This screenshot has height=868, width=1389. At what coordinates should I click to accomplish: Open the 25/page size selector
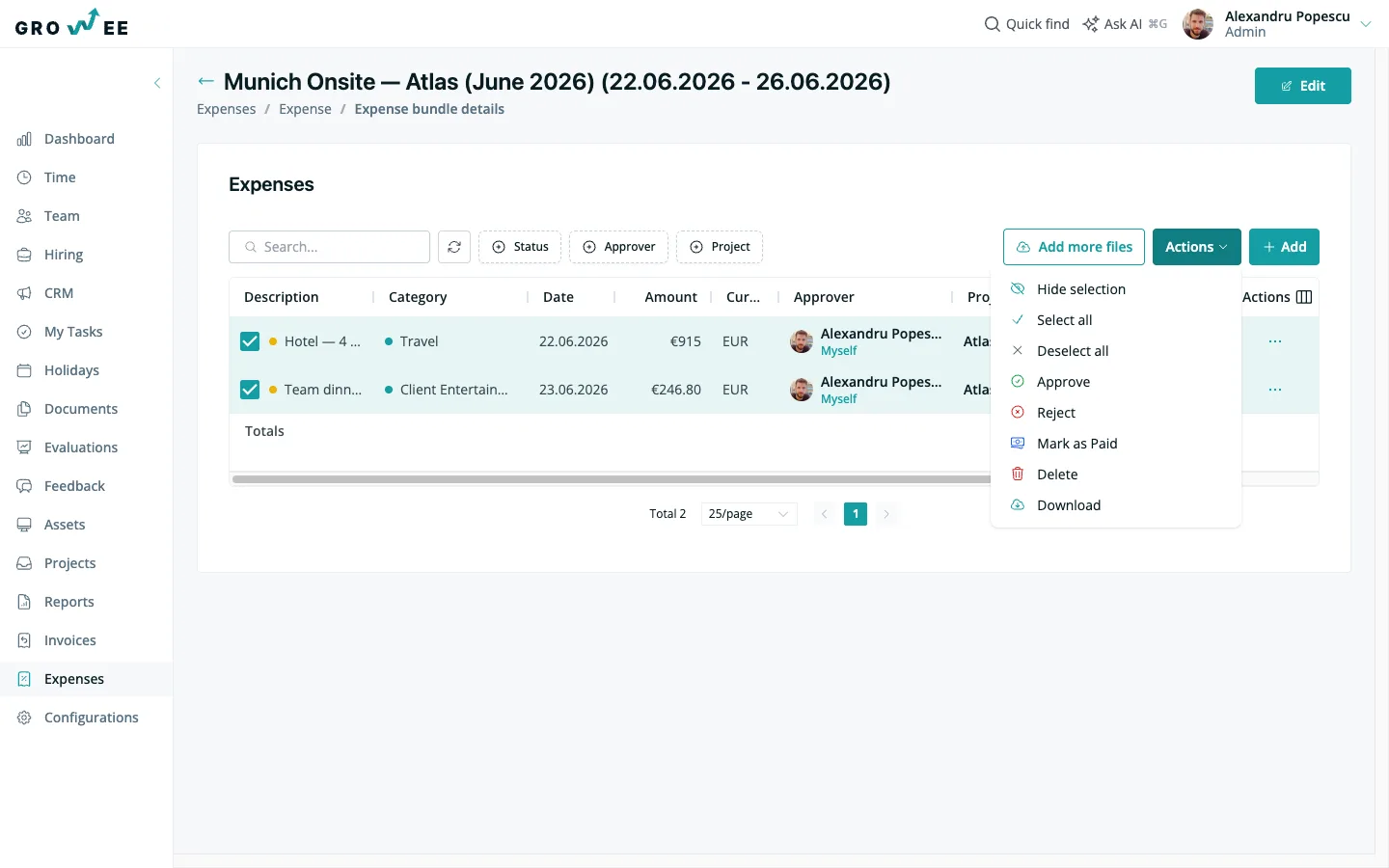749,514
